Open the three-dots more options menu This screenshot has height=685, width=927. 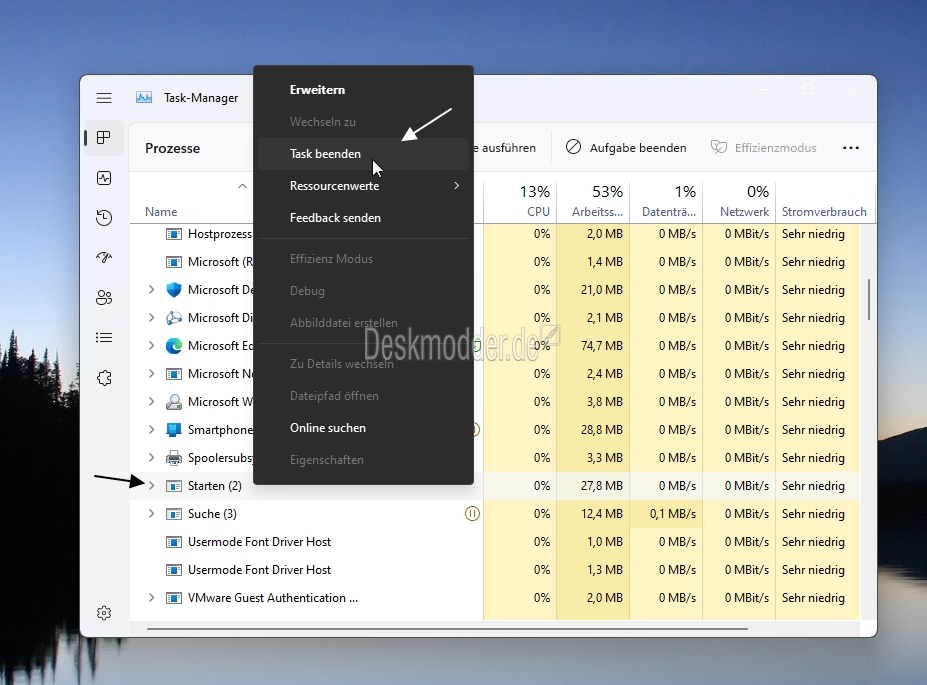coord(851,148)
